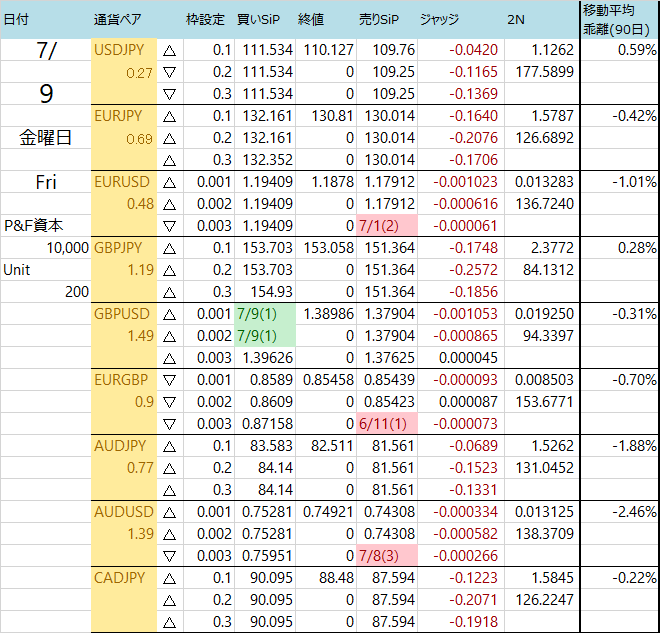The height and width of the screenshot is (633, 660).
Task: Select the EURGBP currency pair cell
Action: coord(124,380)
